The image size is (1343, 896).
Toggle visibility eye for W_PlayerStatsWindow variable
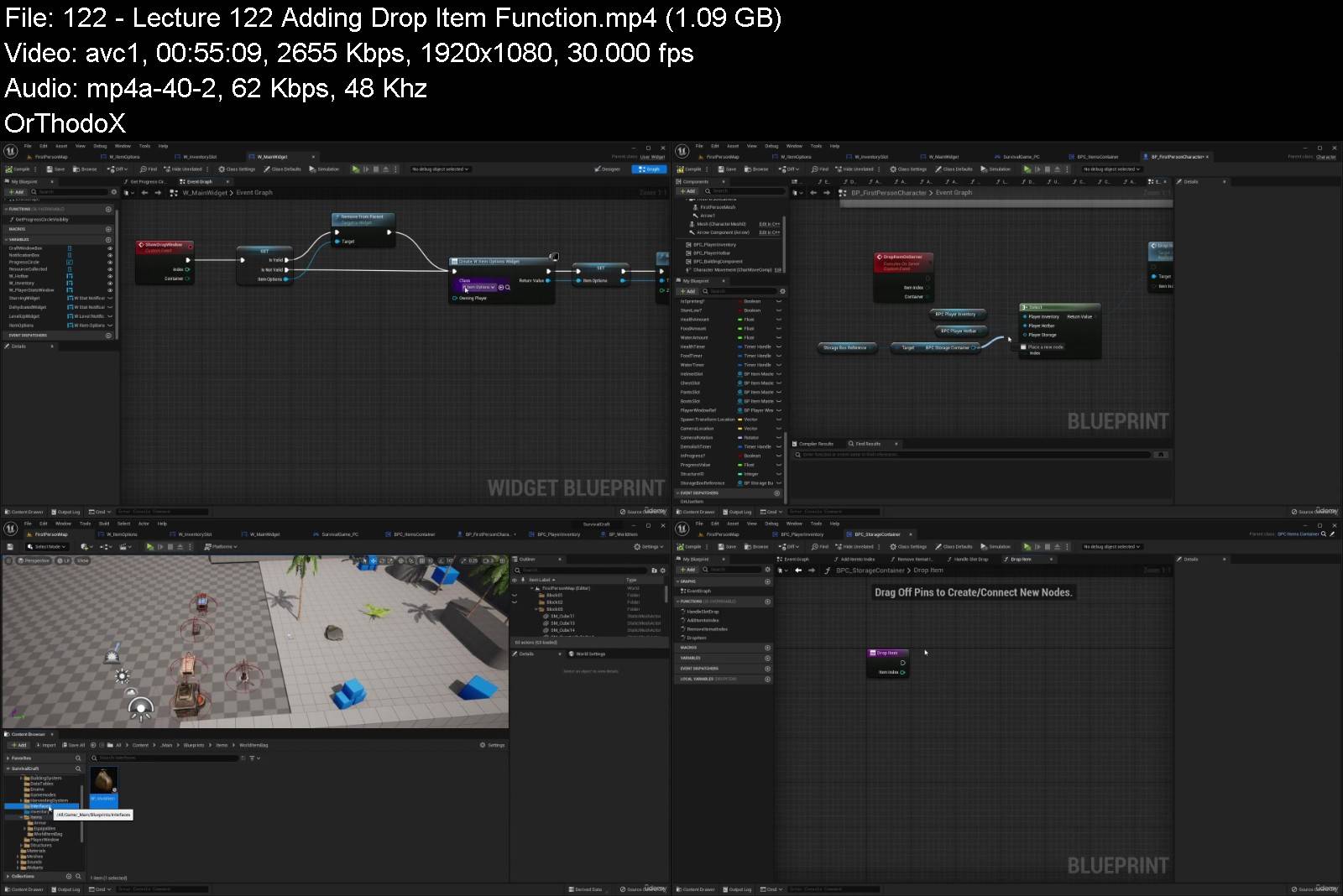109,290
